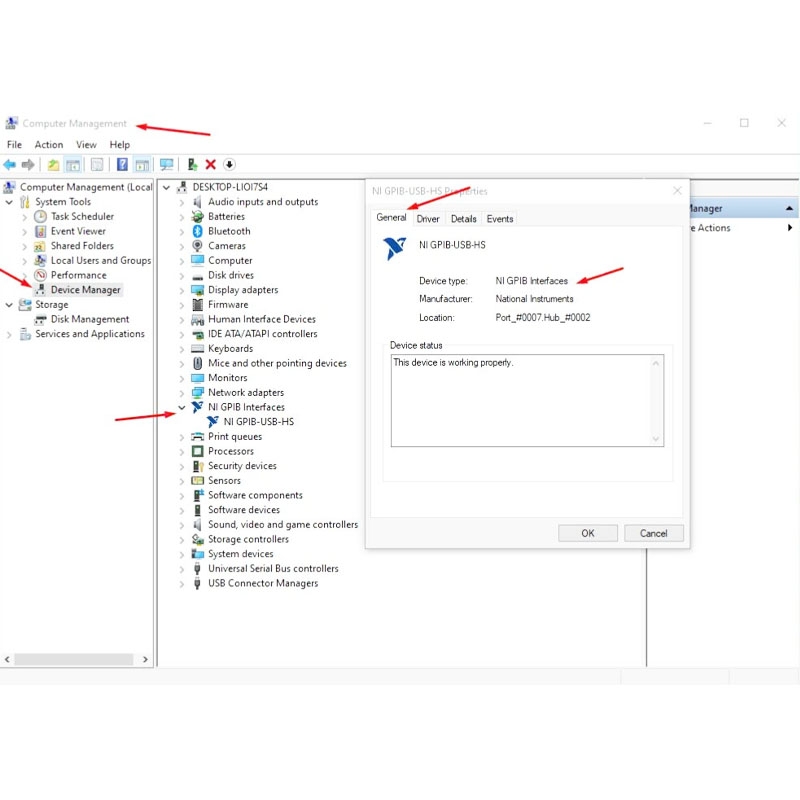Click the Storage controllers category
Image resolution: width=800 pixels, height=800 pixels.
click(248, 539)
